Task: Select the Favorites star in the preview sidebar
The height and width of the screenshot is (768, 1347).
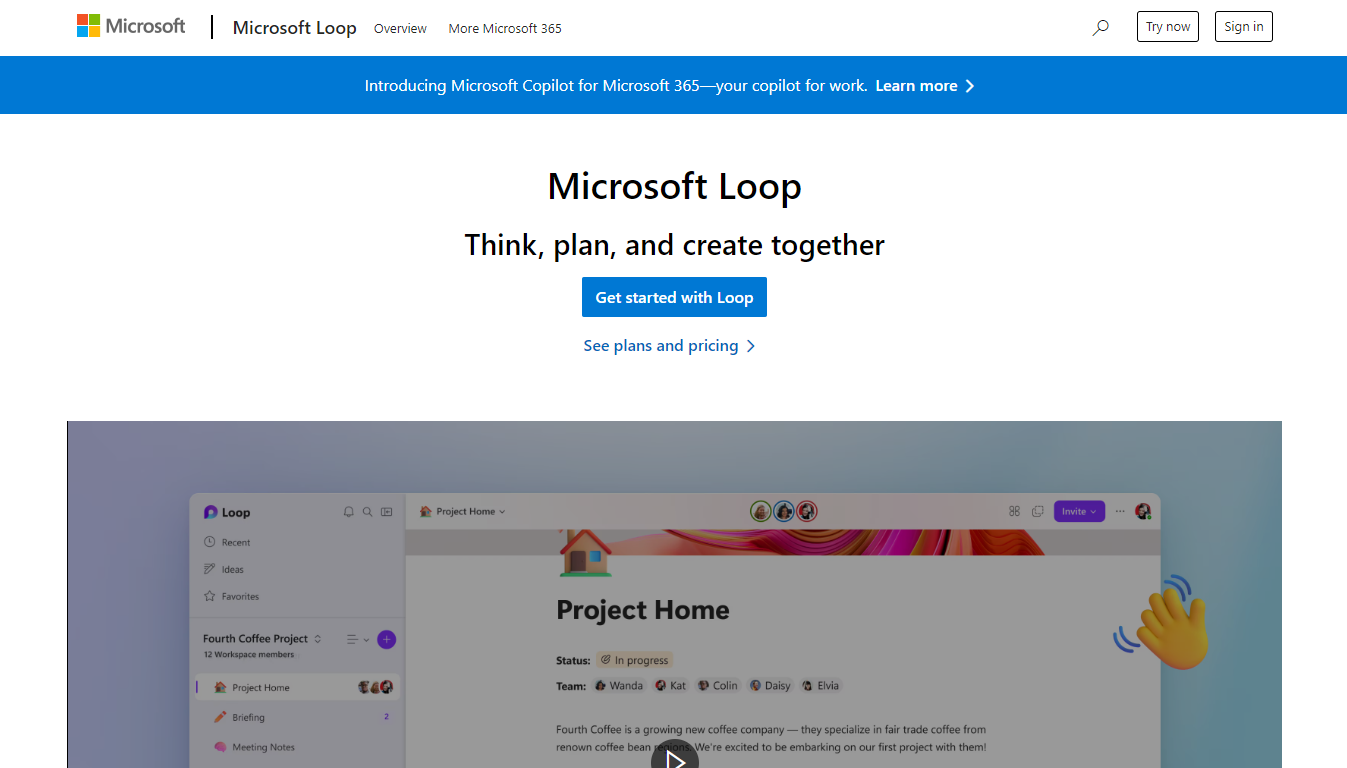Action: 210,596
